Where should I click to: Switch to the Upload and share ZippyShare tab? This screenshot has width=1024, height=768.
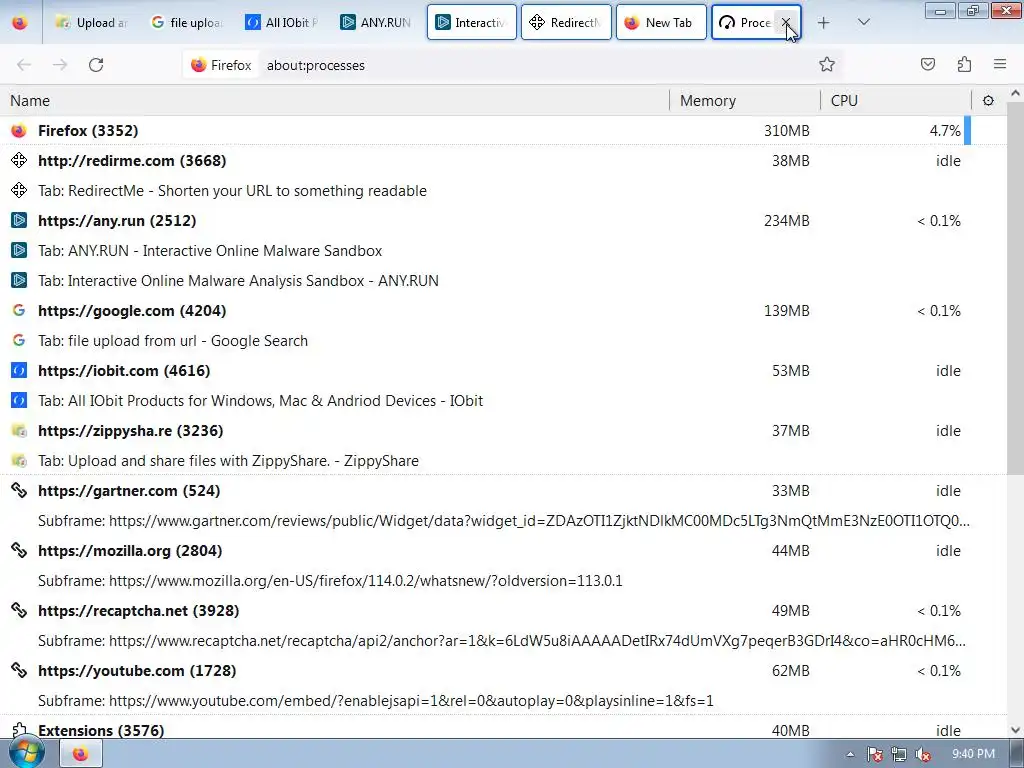[91, 22]
